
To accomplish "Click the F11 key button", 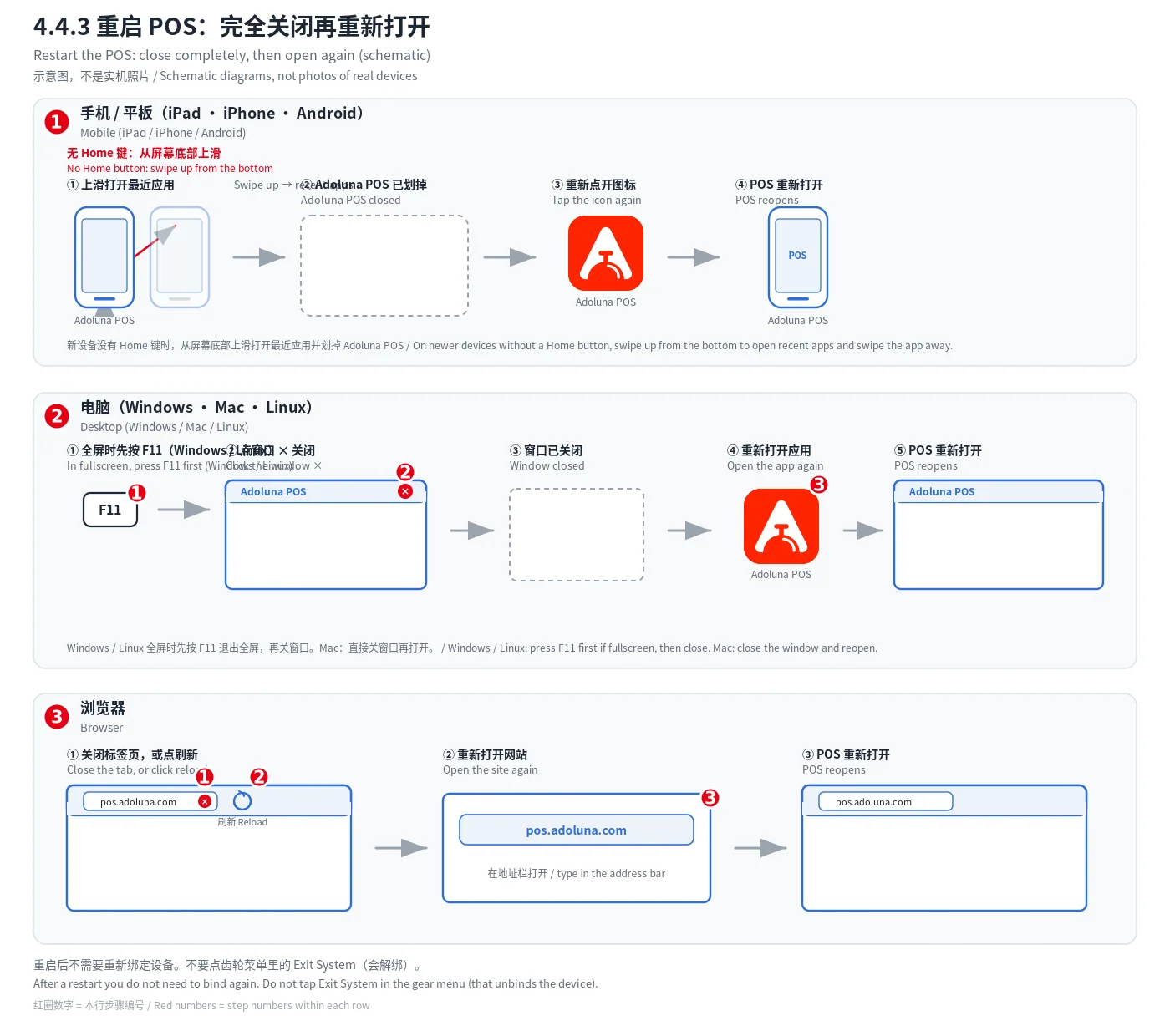I will coord(110,510).
